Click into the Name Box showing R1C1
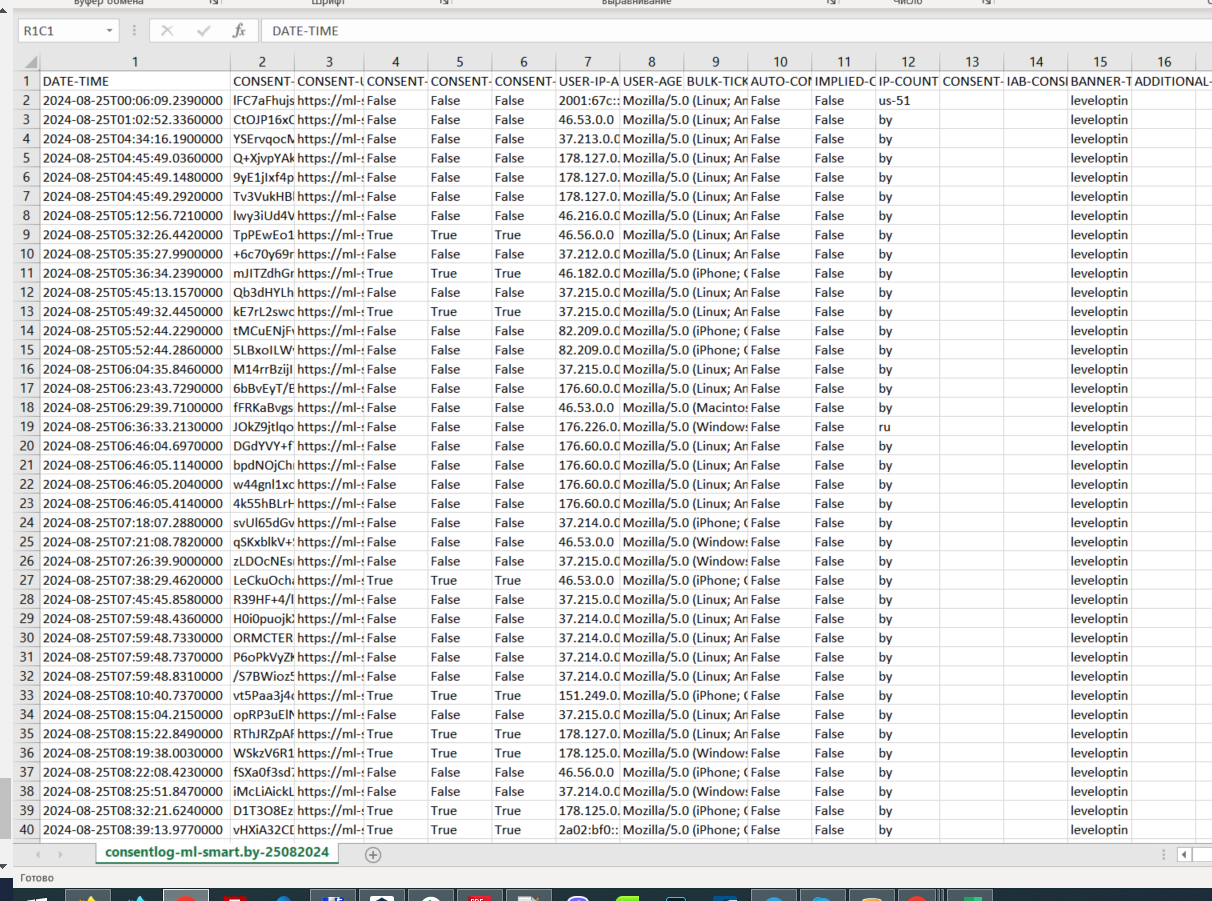The height and width of the screenshot is (901, 1212). (60, 31)
